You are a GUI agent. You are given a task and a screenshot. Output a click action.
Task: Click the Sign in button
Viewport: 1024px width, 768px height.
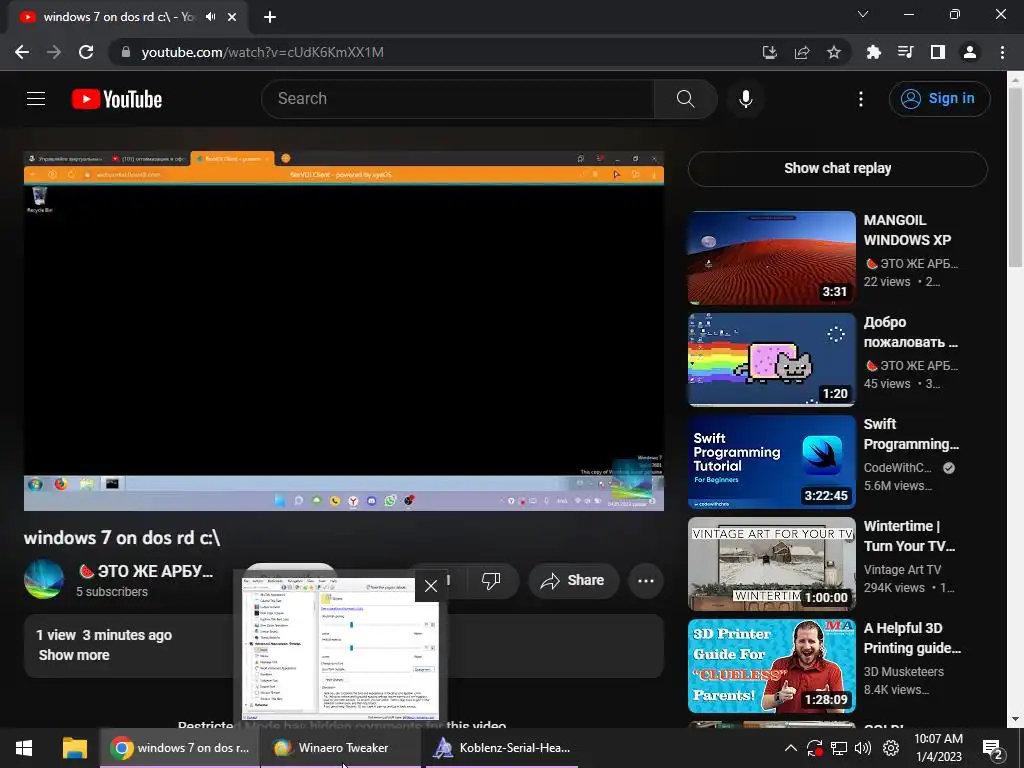point(939,99)
